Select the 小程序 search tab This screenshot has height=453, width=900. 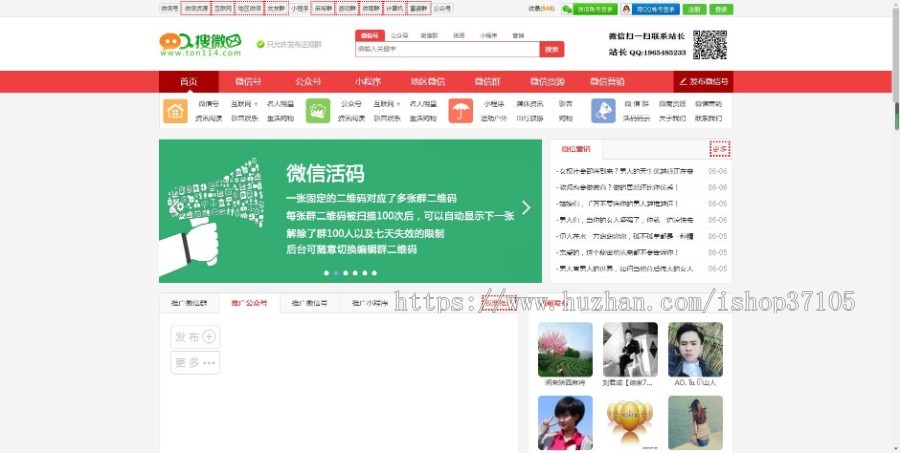coord(488,36)
